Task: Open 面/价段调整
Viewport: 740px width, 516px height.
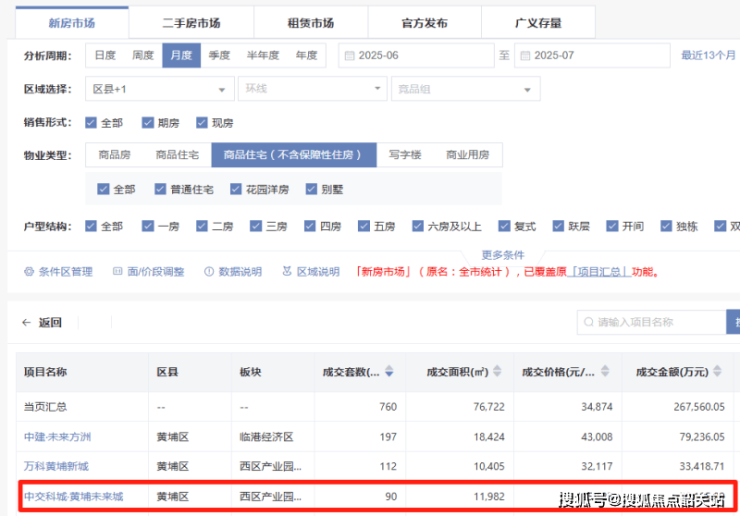Action: point(149,272)
